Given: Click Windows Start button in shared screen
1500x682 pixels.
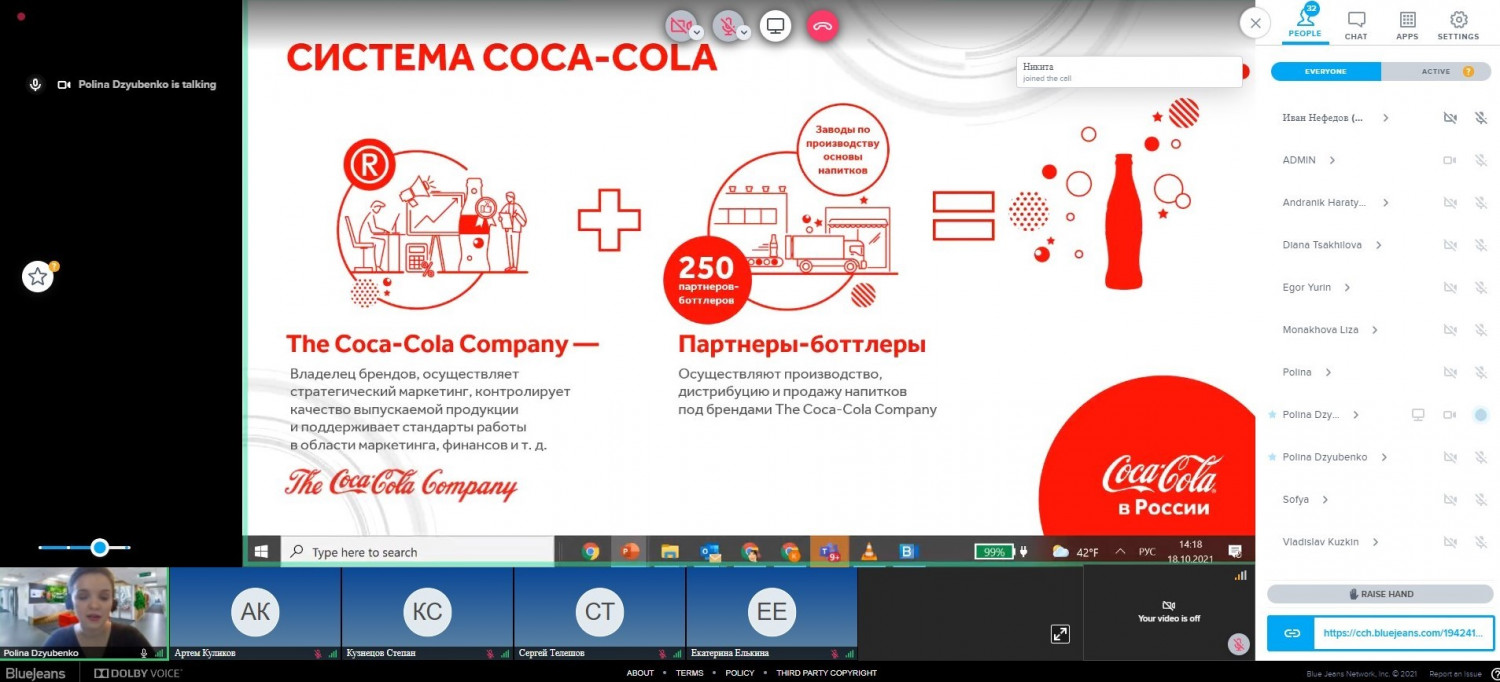Looking at the screenshot, I should pos(262,551).
